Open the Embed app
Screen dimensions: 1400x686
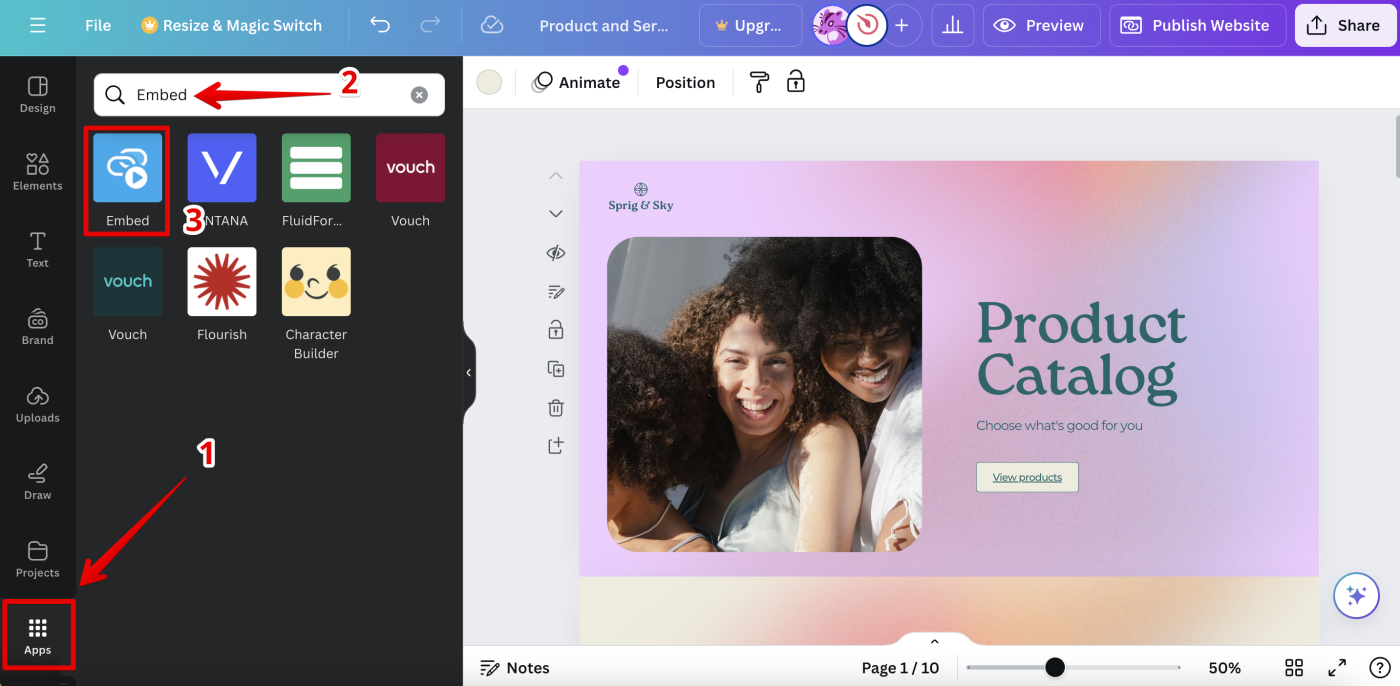pos(128,168)
